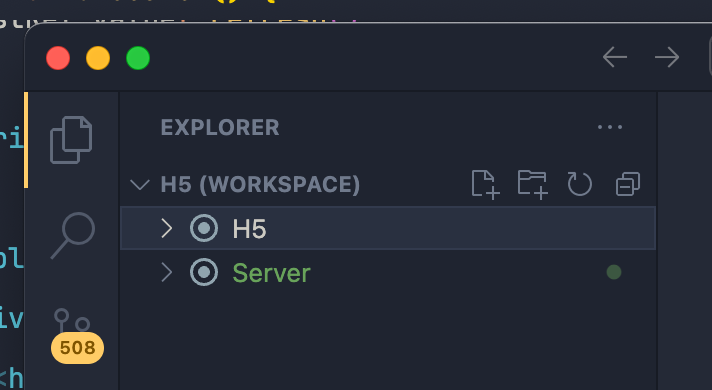Maximize the window with green button

138,58
